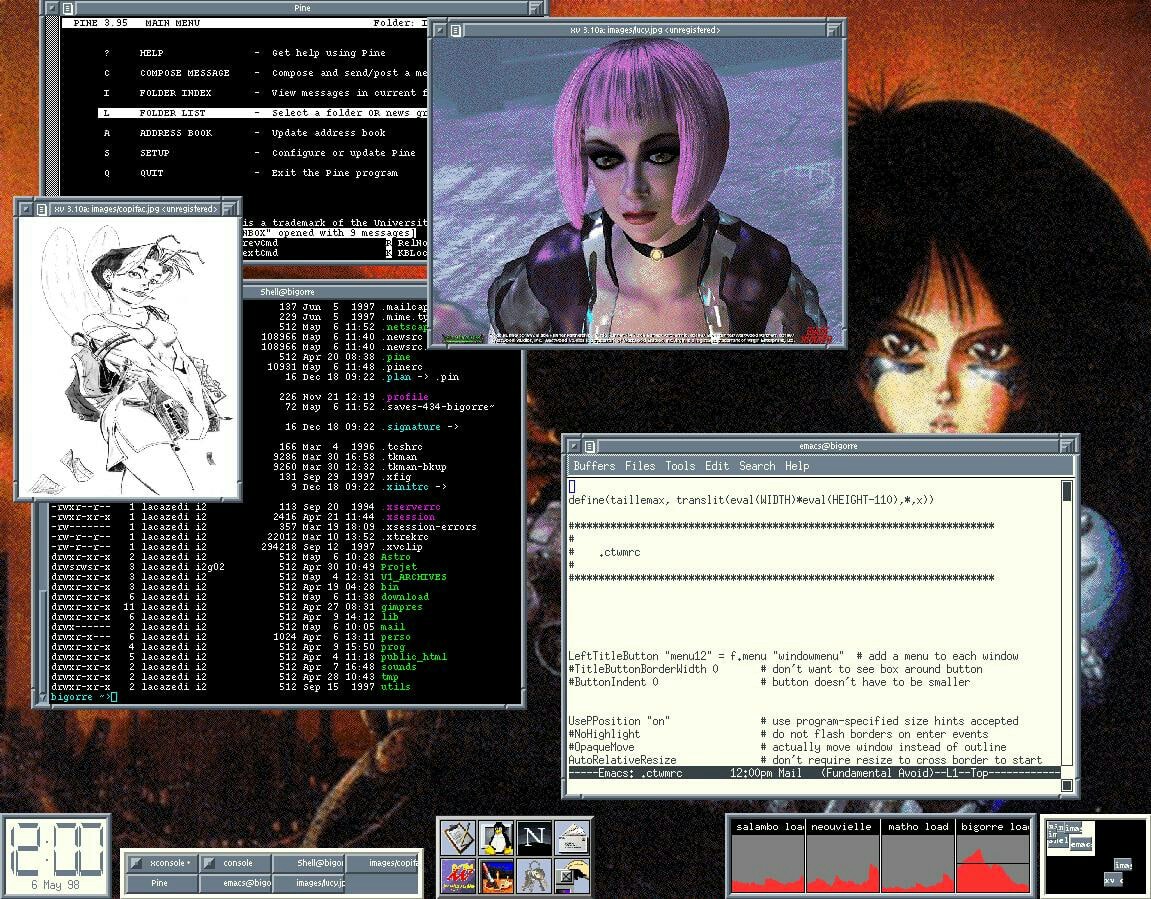Viewport: 1151px width, 899px height.
Task: Launch the colorful XV-style graphics icon
Action: pyautogui.click(x=459, y=876)
